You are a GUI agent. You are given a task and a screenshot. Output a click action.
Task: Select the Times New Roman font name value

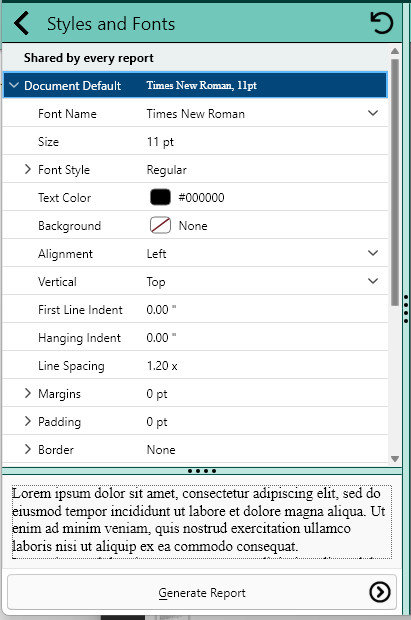point(195,114)
